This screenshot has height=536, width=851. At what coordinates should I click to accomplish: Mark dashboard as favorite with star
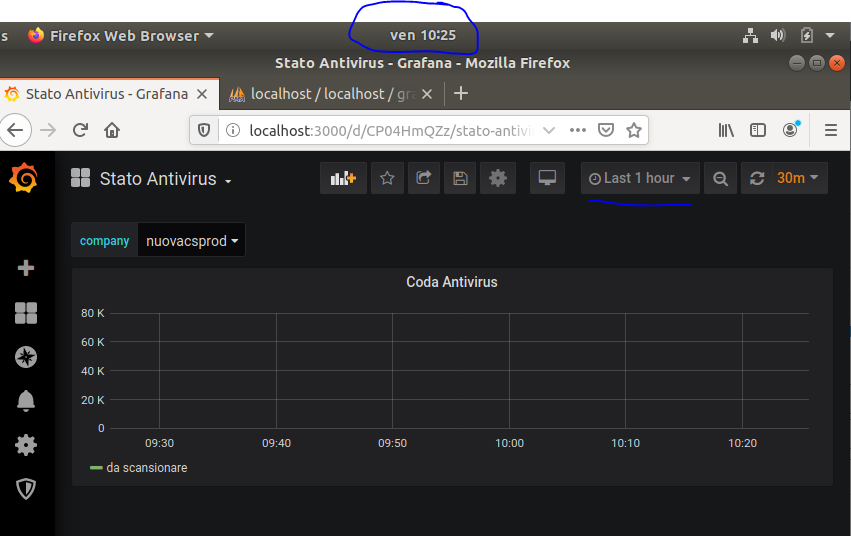387,178
